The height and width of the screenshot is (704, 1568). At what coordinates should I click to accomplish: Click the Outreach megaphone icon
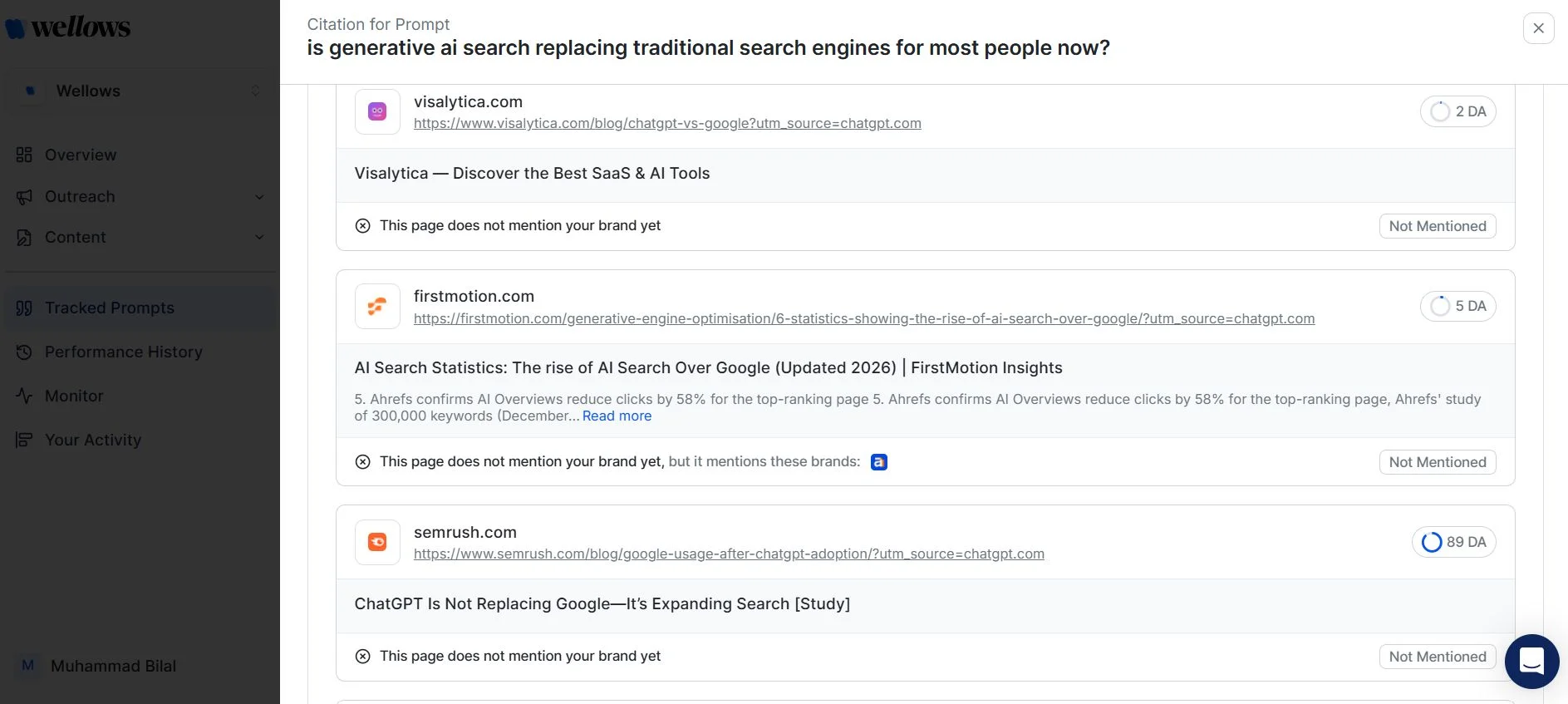coord(24,196)
